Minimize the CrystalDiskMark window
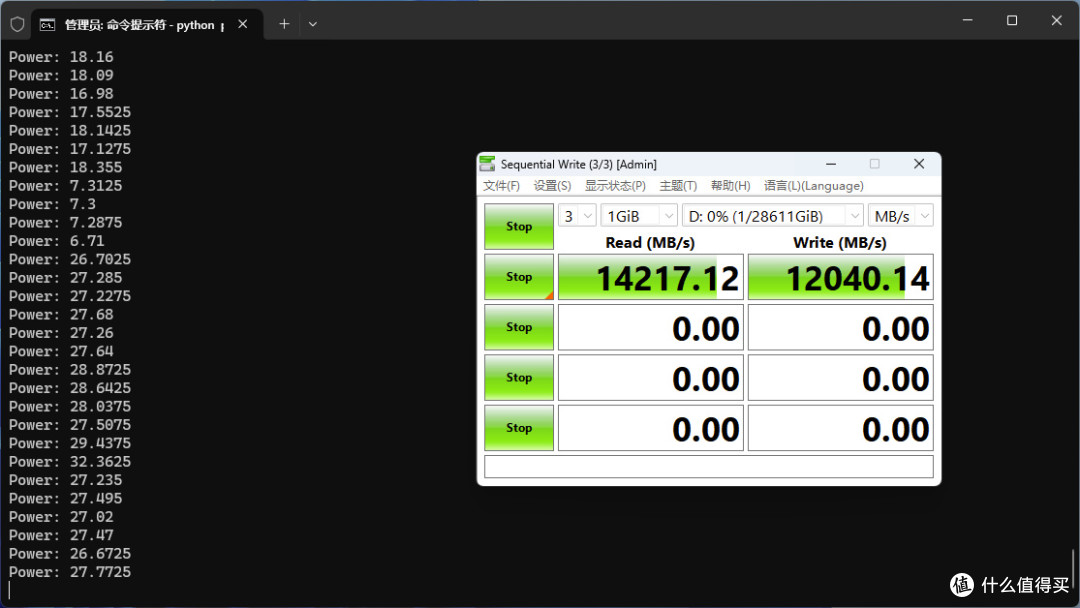Viewport: 1080px width, 608px height. click(831, 164)
